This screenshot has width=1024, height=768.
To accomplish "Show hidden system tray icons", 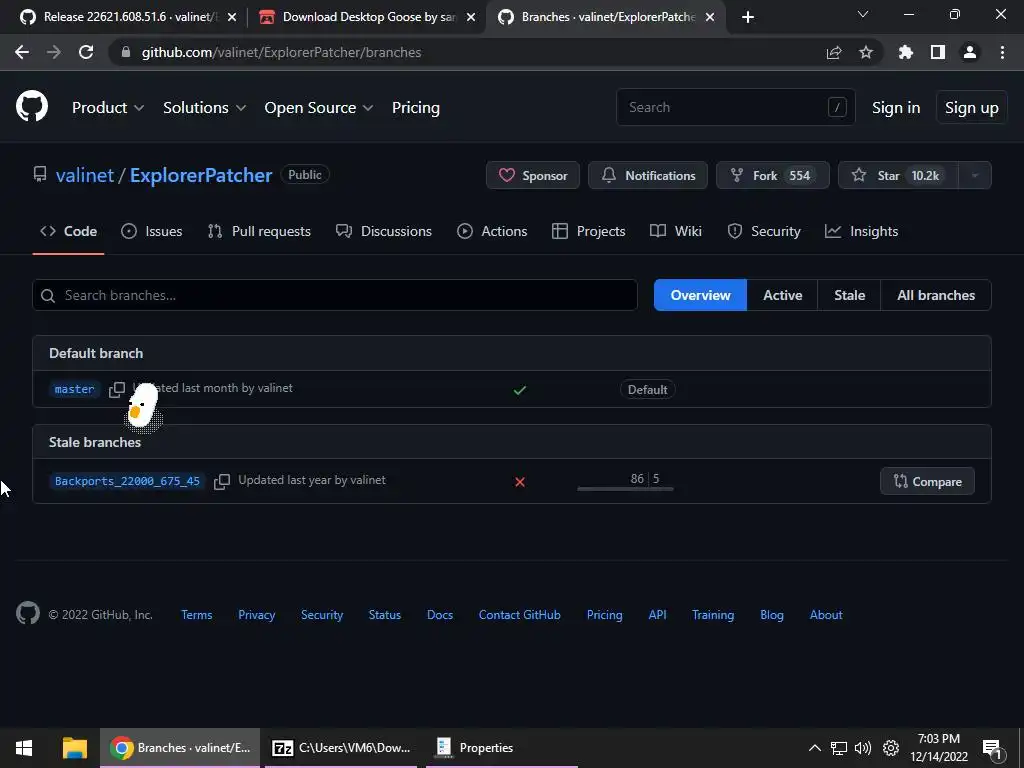I will (815, 748).
